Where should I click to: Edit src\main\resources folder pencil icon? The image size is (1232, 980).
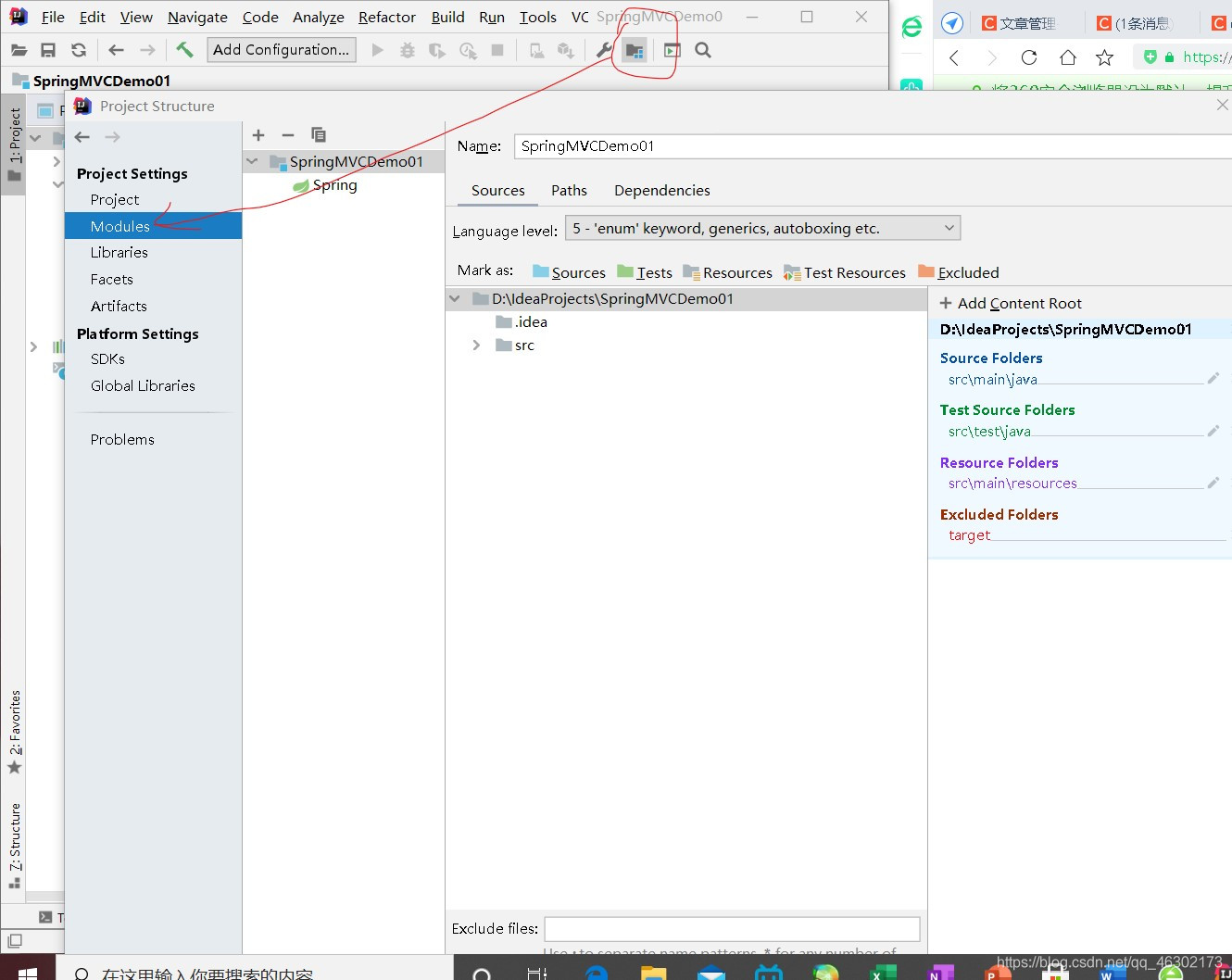point(1213,483)
